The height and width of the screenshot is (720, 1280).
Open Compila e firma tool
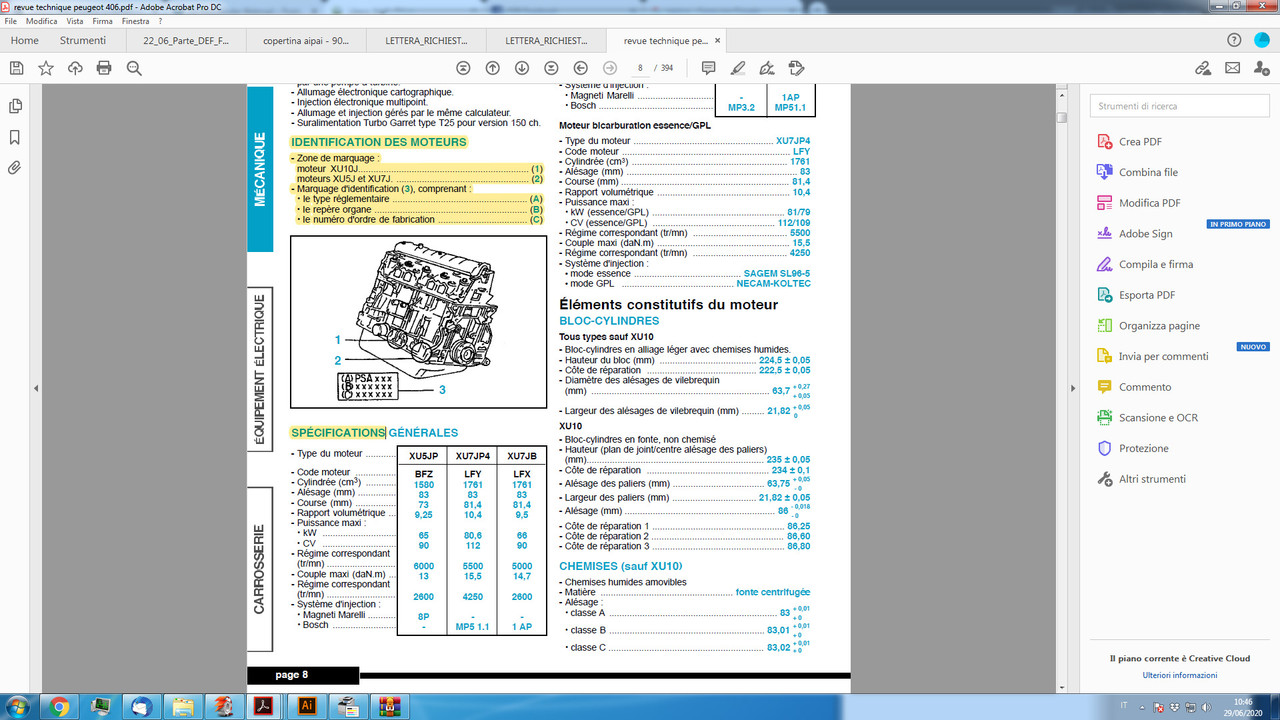[1156, 265]
